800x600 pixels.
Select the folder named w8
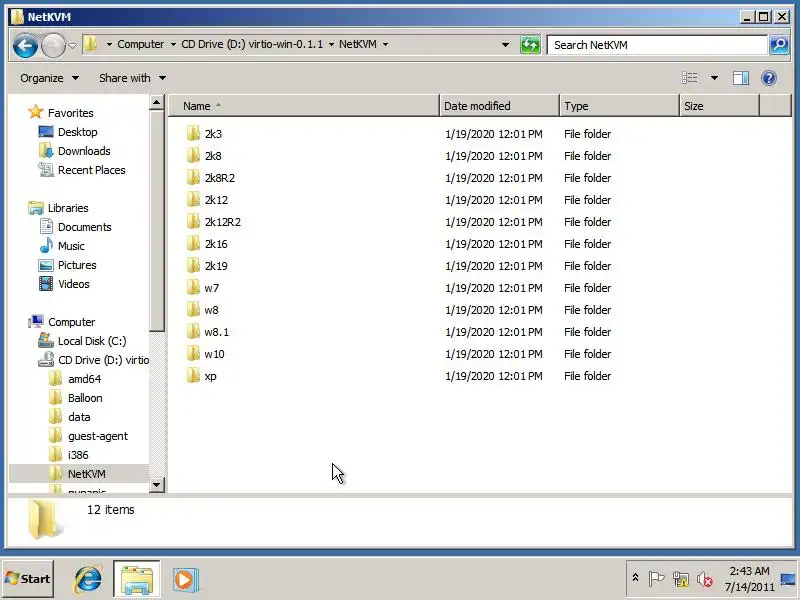pos(212,310)
